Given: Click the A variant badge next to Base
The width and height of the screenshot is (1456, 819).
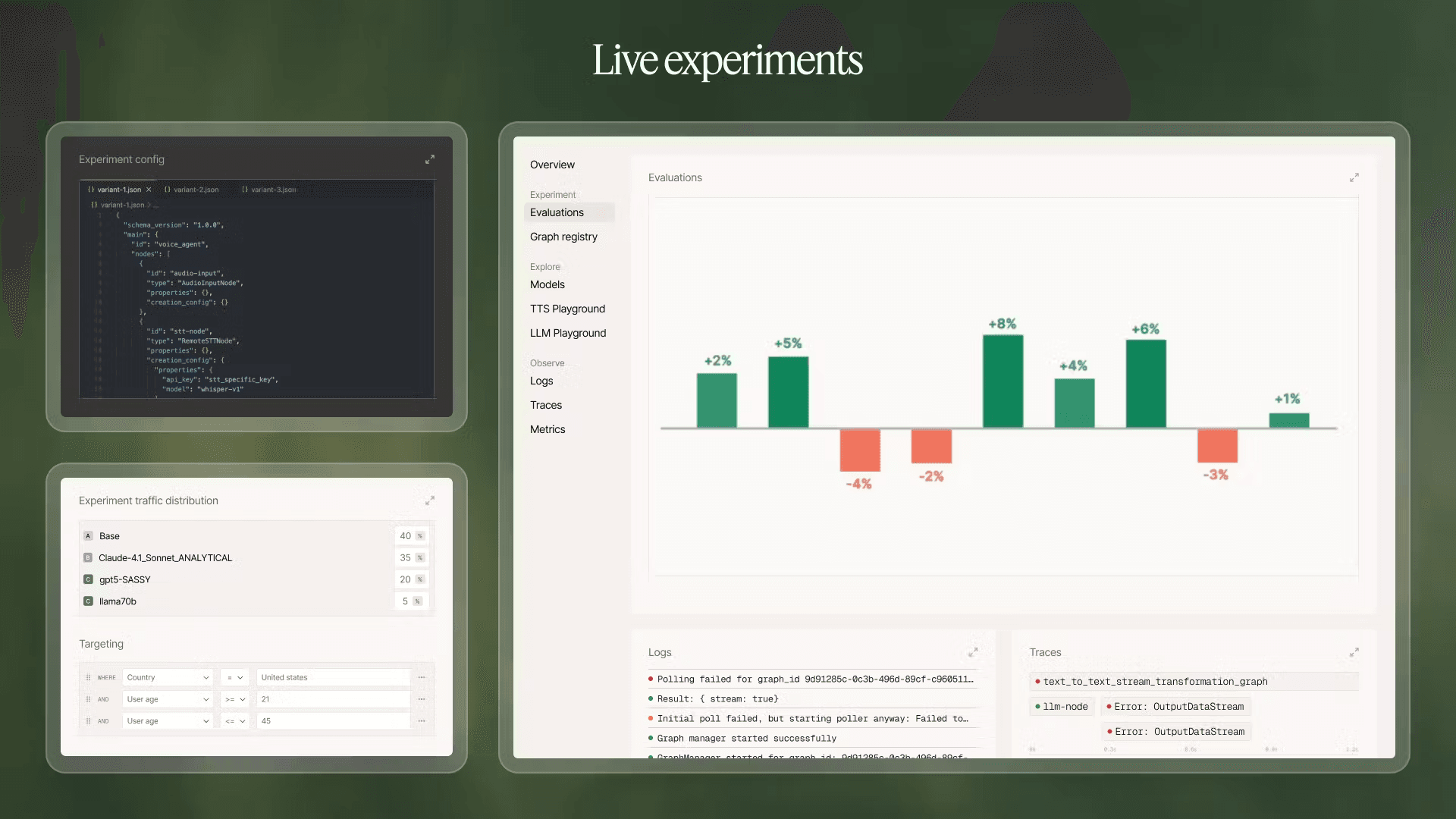Looking at the screenshot, I should 89,535.
